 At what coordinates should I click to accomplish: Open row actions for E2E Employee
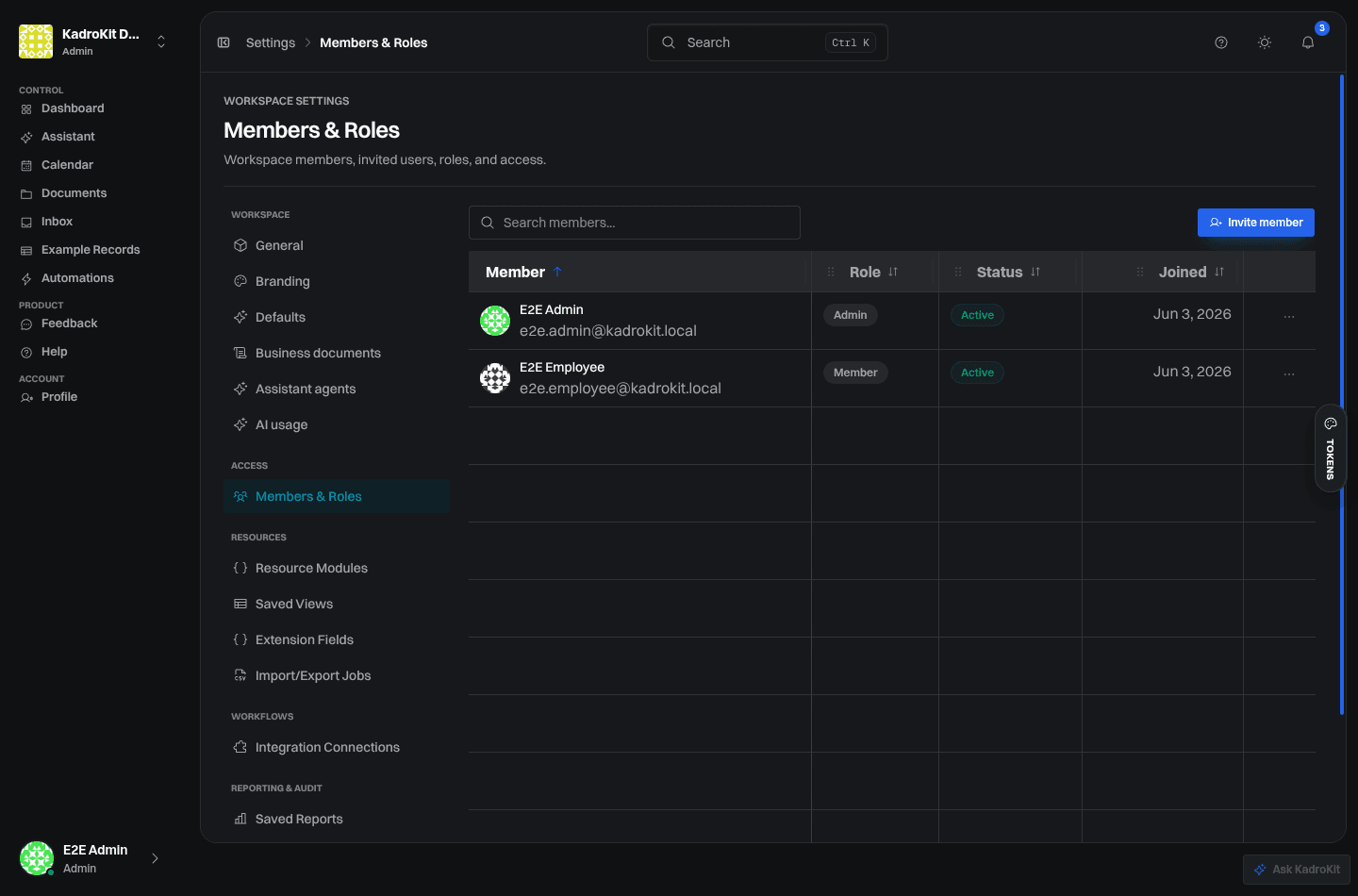tap(1289, 374)
